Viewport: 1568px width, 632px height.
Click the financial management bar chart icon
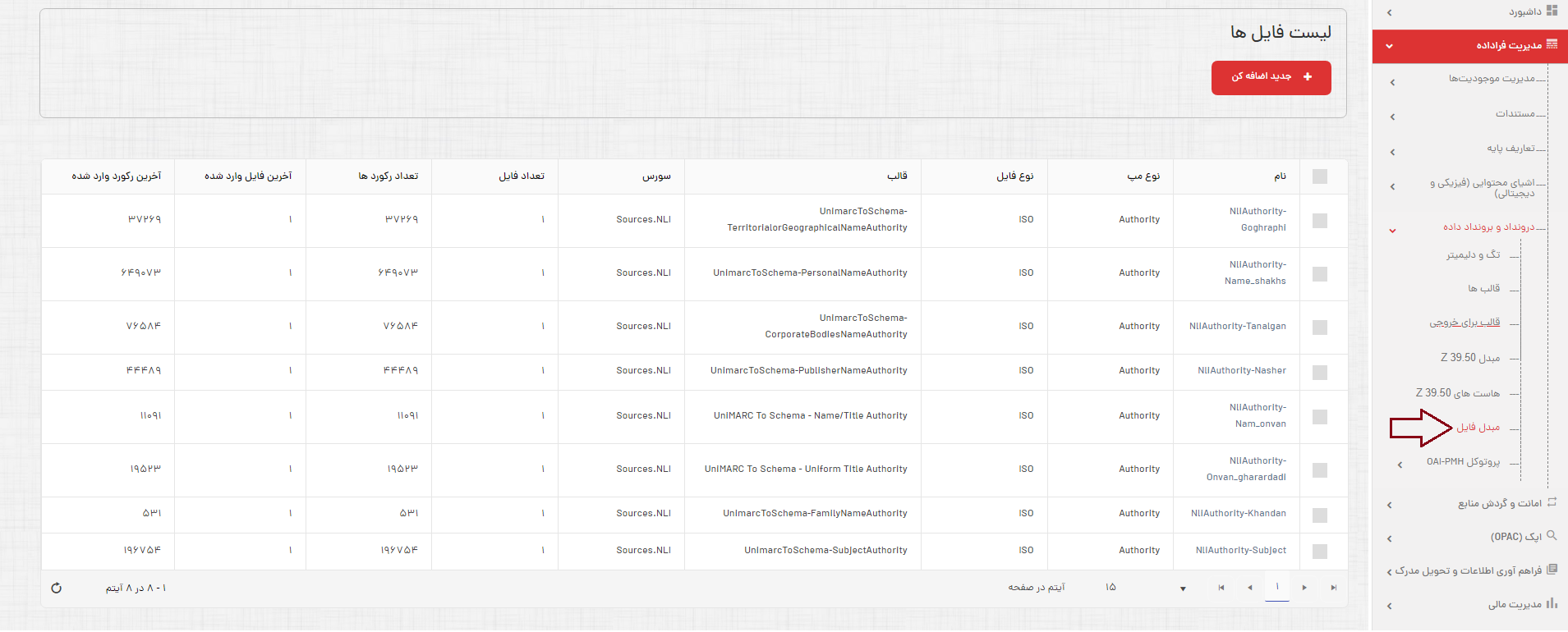(1552, 603)
